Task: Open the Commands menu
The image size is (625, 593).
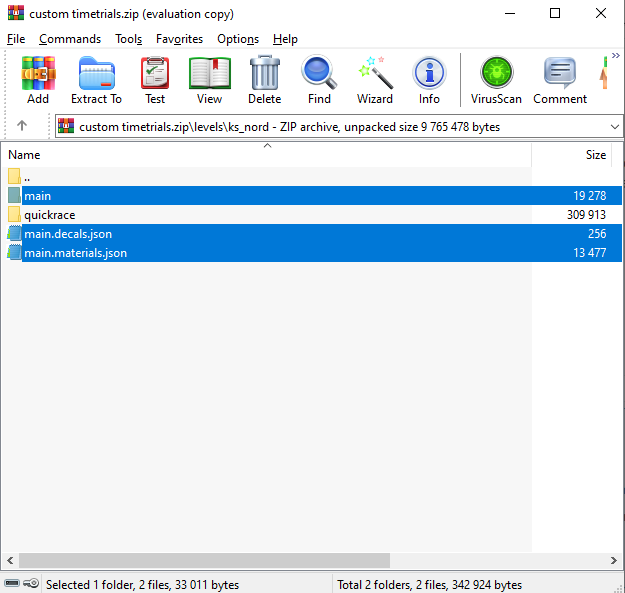Action: tap(70, 39)
